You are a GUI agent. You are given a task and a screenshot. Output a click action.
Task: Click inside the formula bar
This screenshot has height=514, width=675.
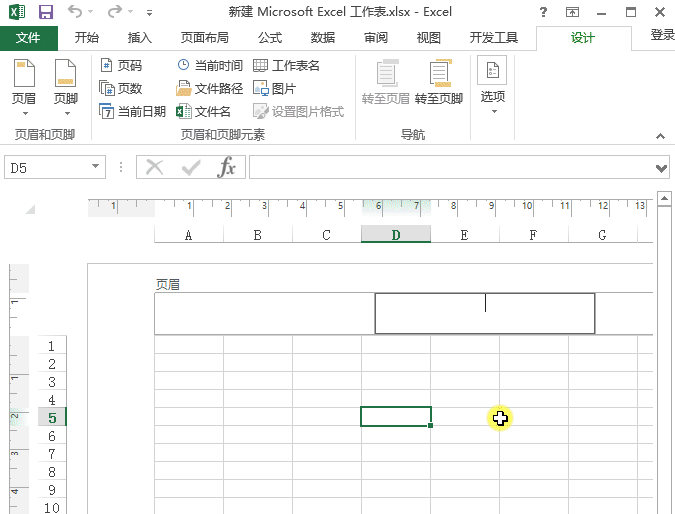coord(452,167)
